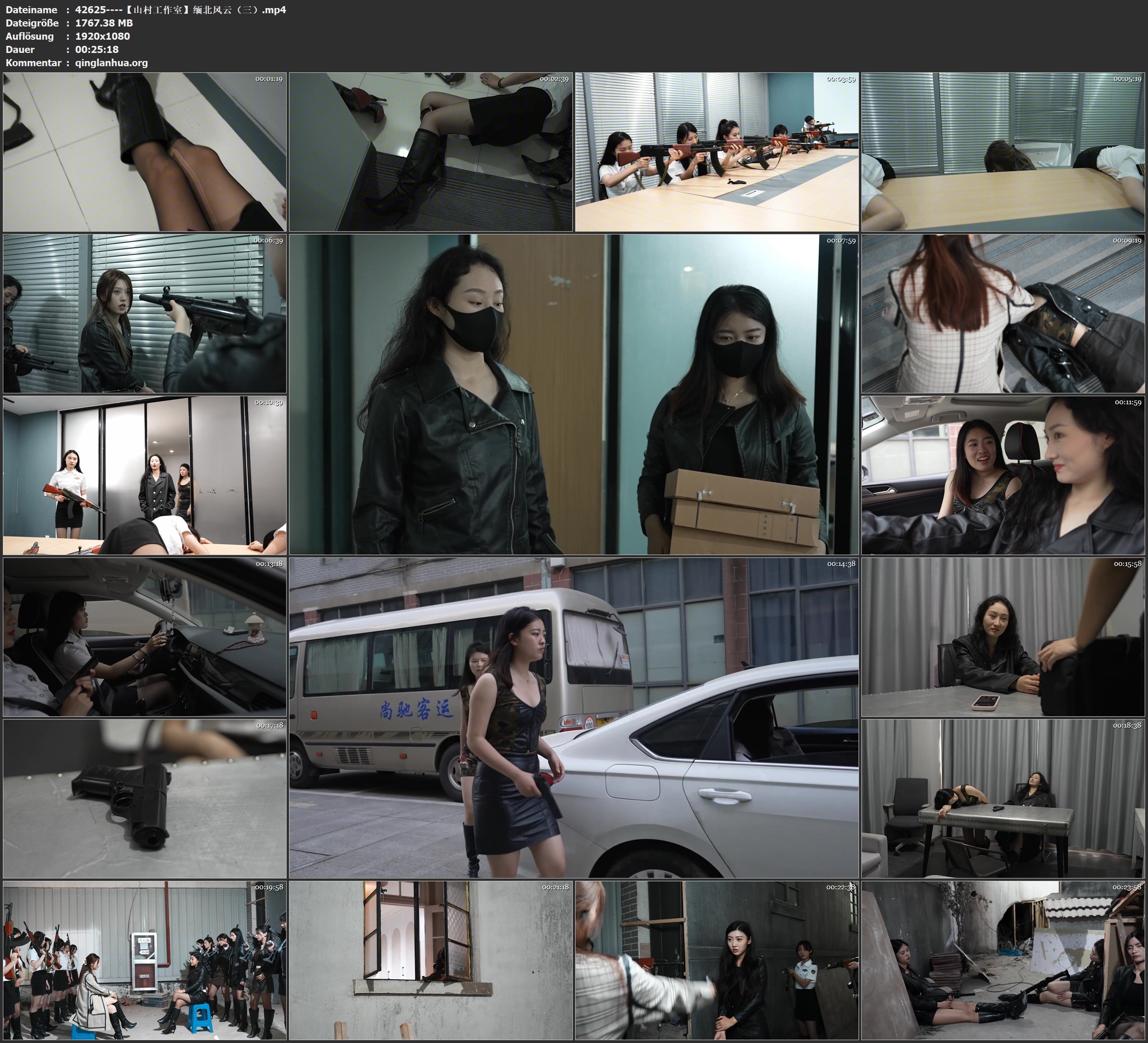This screenshot has height=1043, width=1148.
Task: Click the large 00:14:38 street scene thumbnail
Action: [x=573, y=717]
